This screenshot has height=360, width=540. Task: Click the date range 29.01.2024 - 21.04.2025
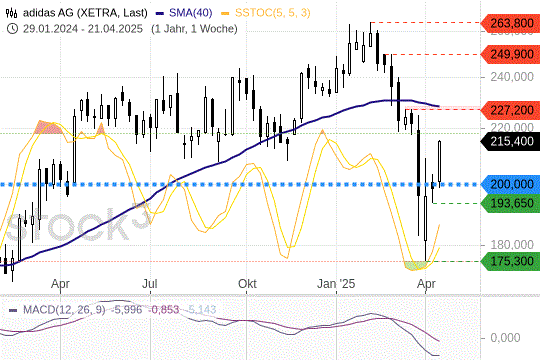[83, 29]
